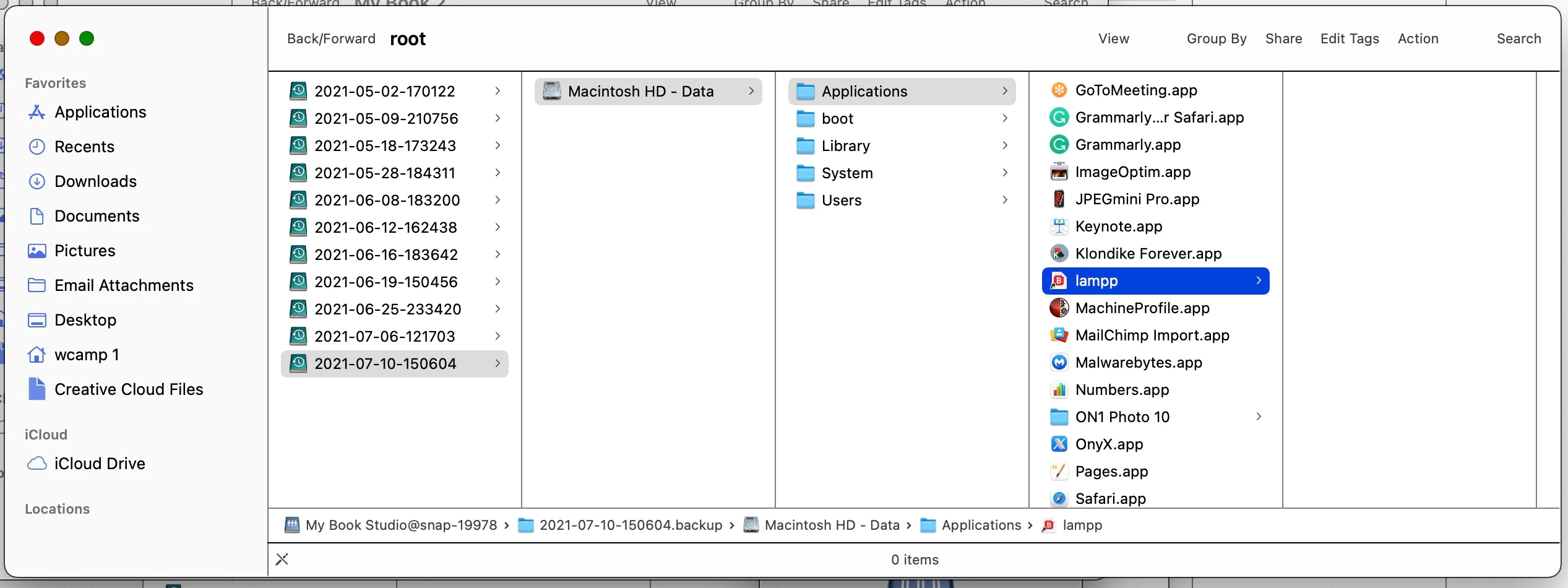1568x588 pixels.
Task: Open Creative Cloud Files in sidebar
Action: point(115,389)
